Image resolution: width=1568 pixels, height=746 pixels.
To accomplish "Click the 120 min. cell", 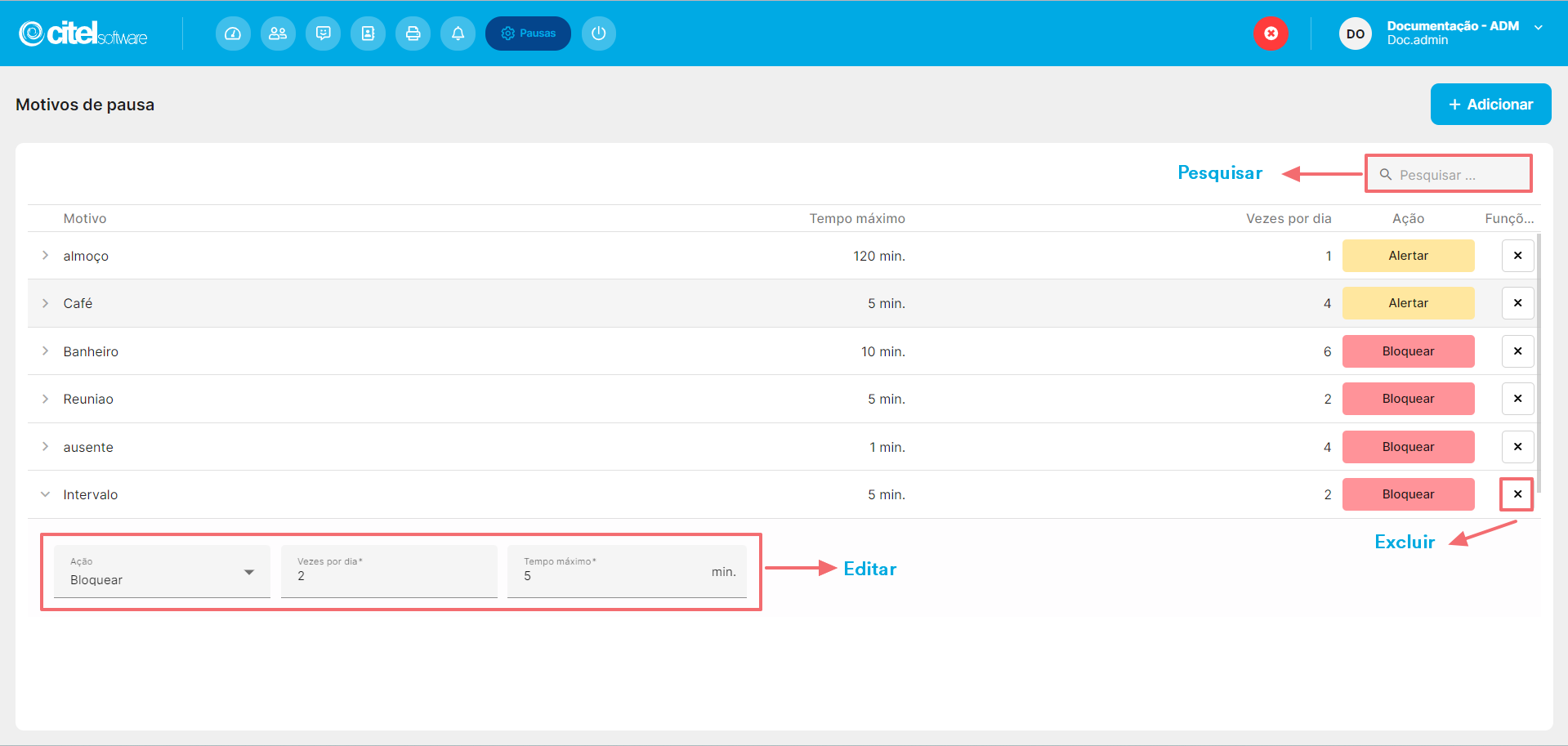I will (879, 256).
